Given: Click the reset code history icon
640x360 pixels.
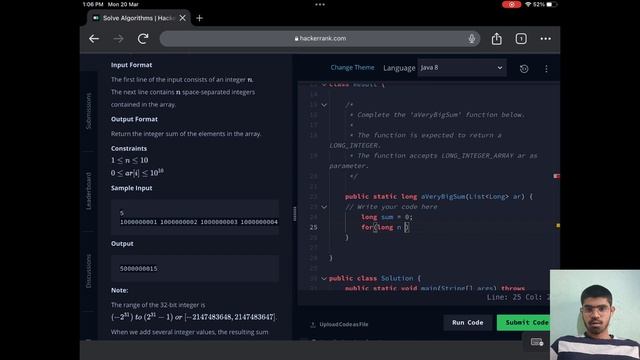Looking at the screenshot, I should coord(524,69).
